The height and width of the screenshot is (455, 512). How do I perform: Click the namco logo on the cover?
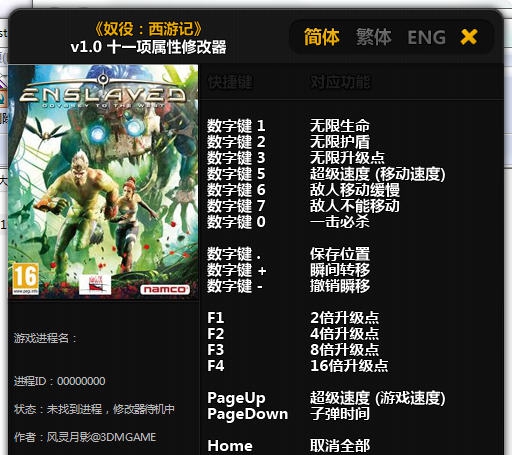[165, 289]
